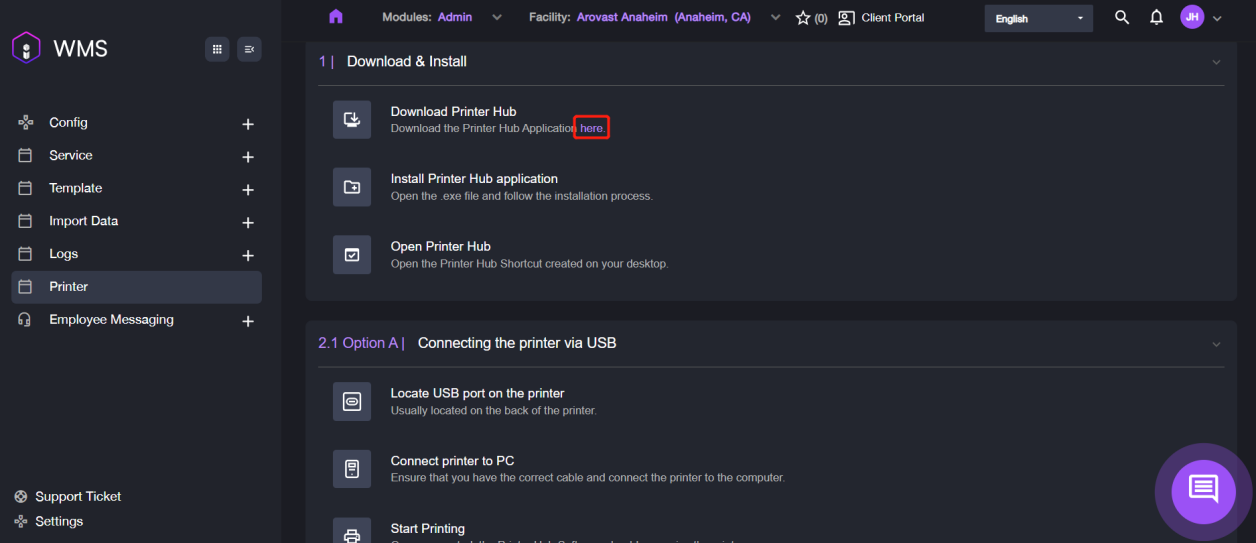Click the favorites star icon
The image size is (1256, 543).
tap(802, 18)
